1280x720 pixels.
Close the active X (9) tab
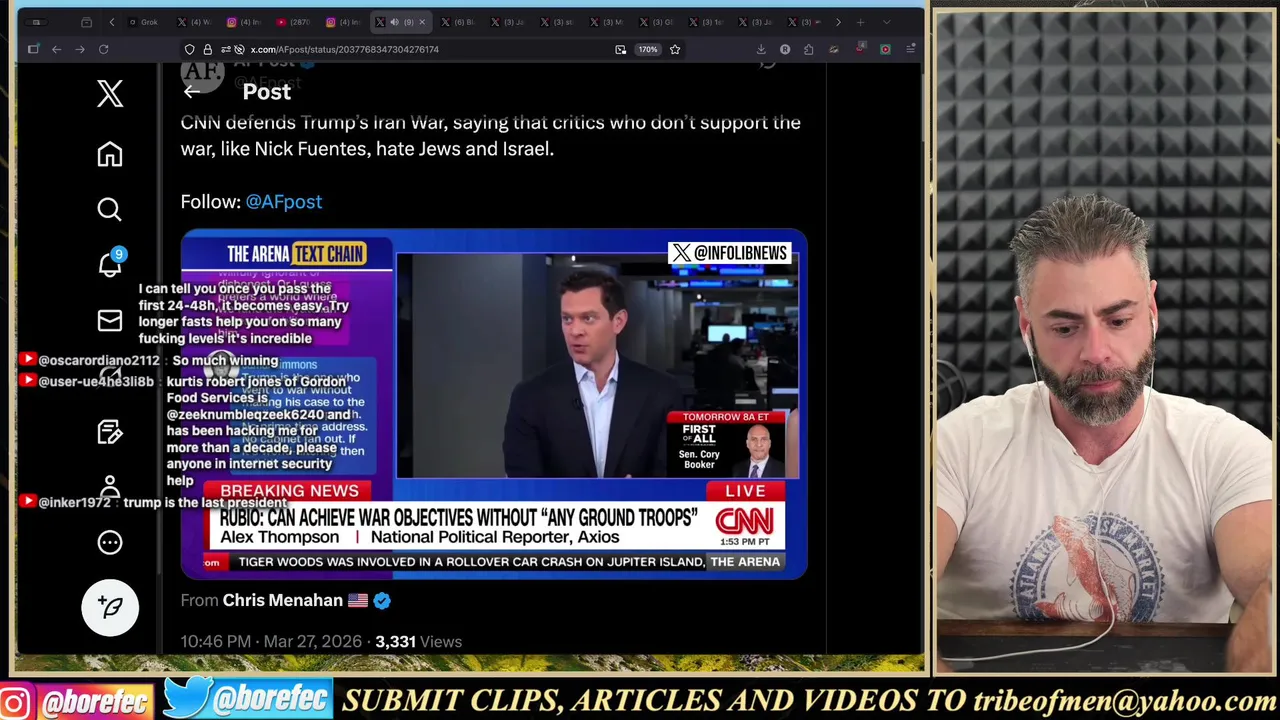421,22
